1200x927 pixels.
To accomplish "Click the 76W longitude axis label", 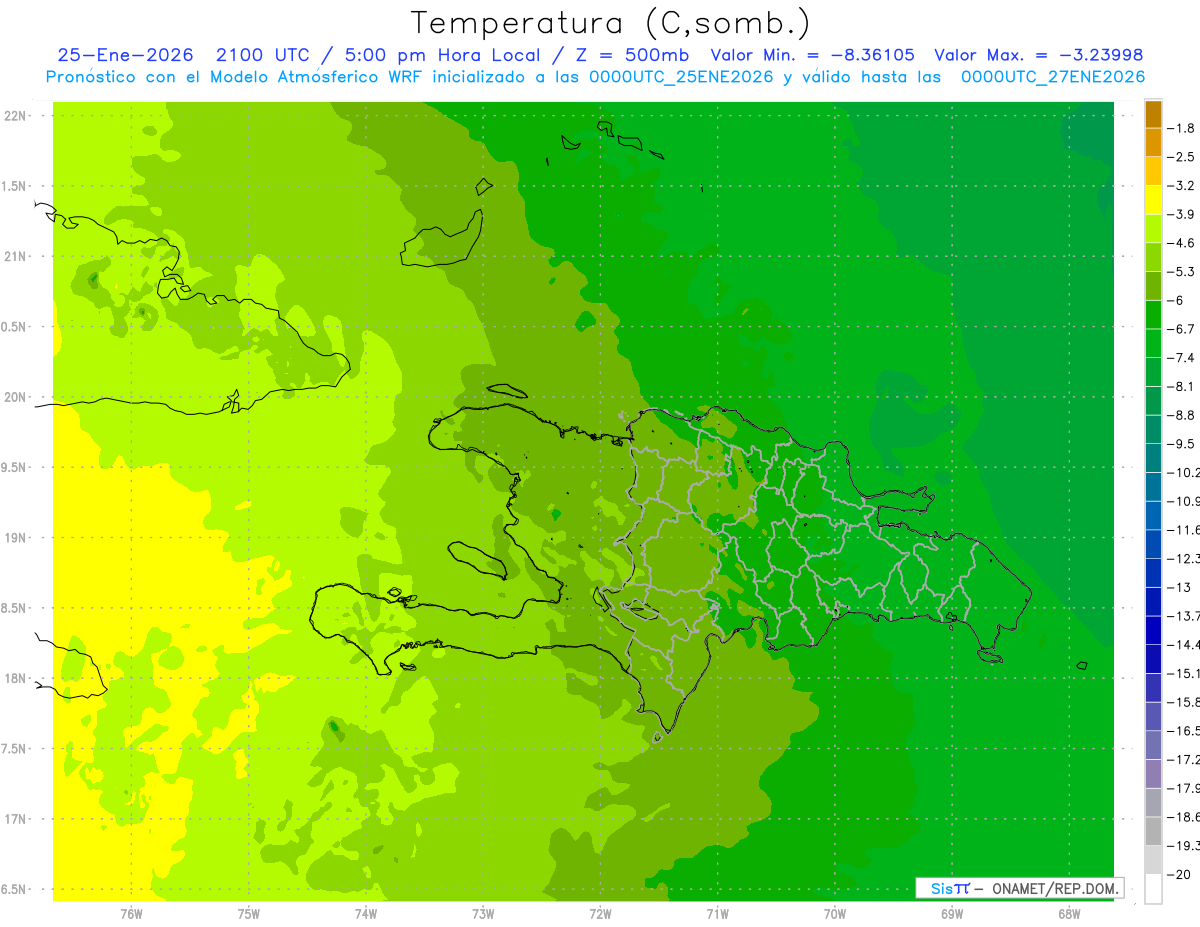I will (x=131, y=913).
